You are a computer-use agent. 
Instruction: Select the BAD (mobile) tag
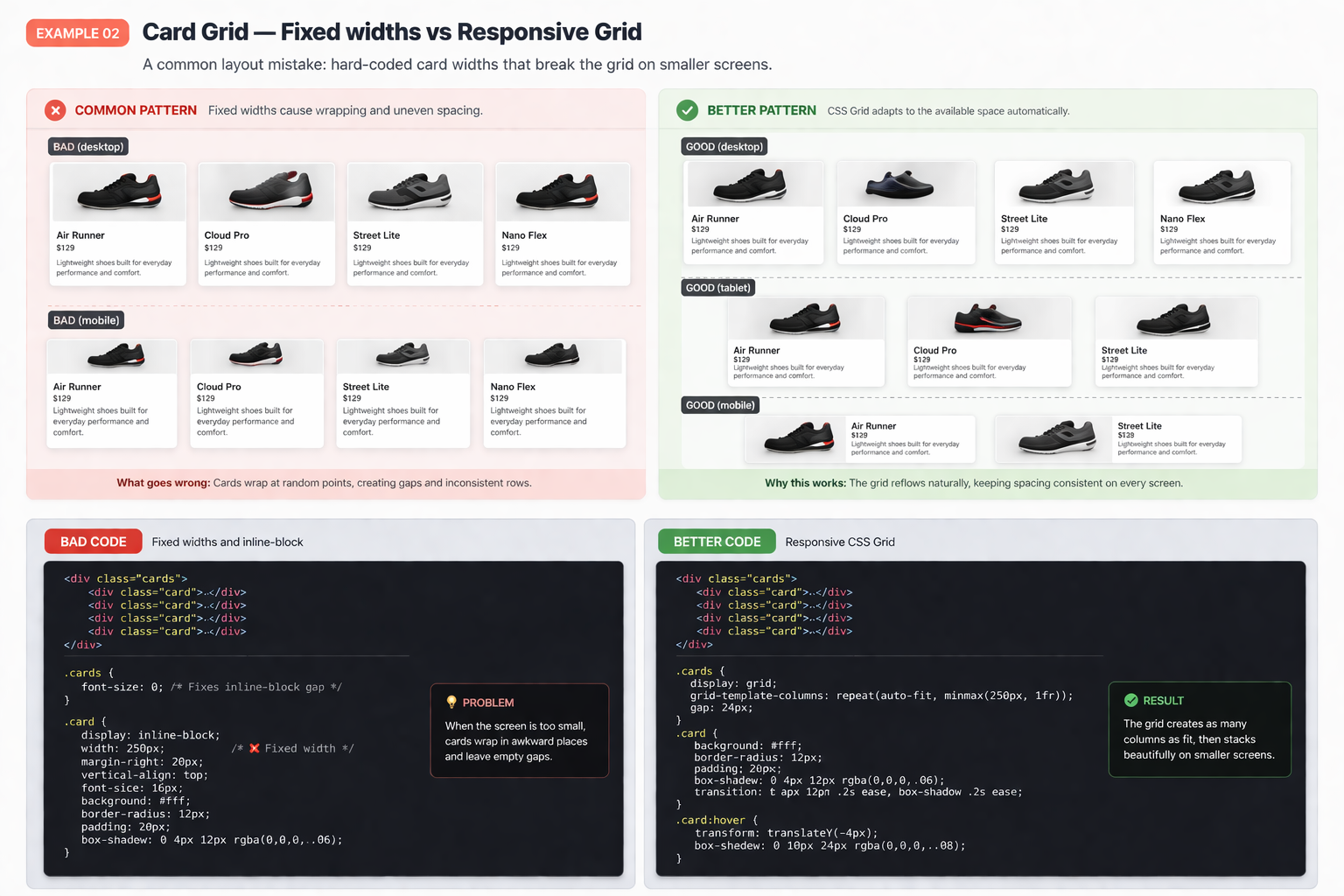click(x=86, y=320)
